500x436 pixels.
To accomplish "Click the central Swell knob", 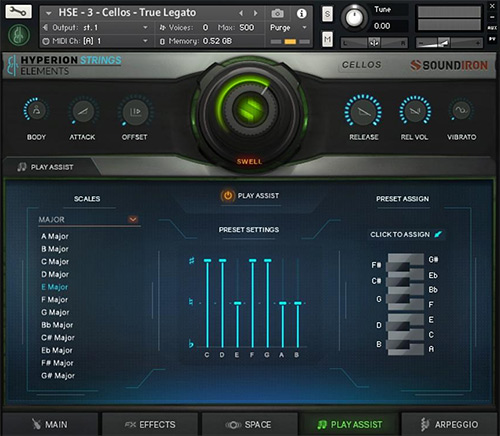I will 250,109.
